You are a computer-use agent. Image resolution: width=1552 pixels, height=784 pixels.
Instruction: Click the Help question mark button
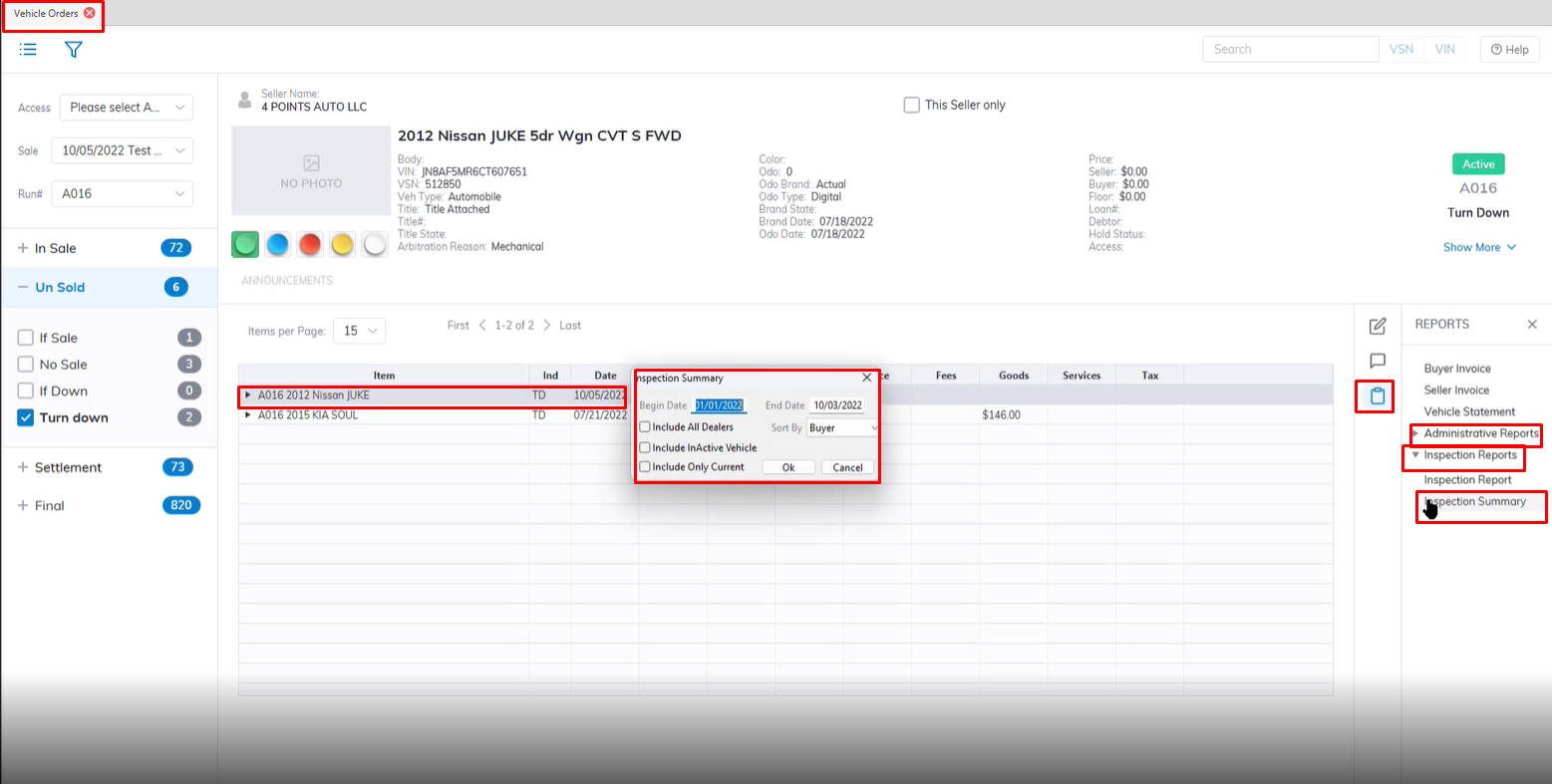point(1509,49)
